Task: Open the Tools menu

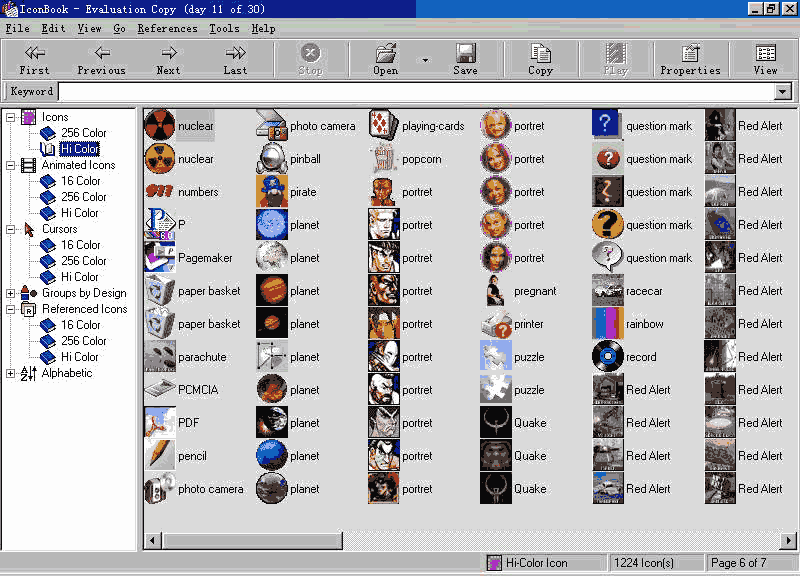Action: (224, 29)
